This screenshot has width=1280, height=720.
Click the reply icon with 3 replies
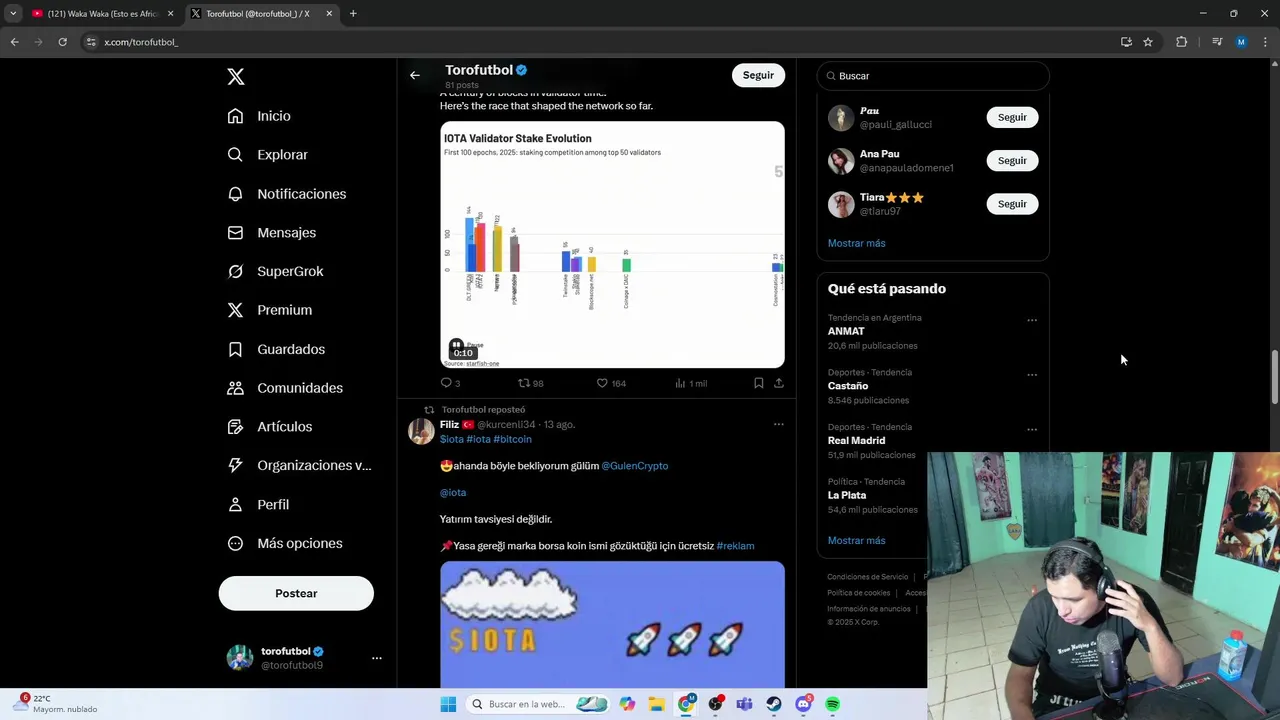click(446, 383)
